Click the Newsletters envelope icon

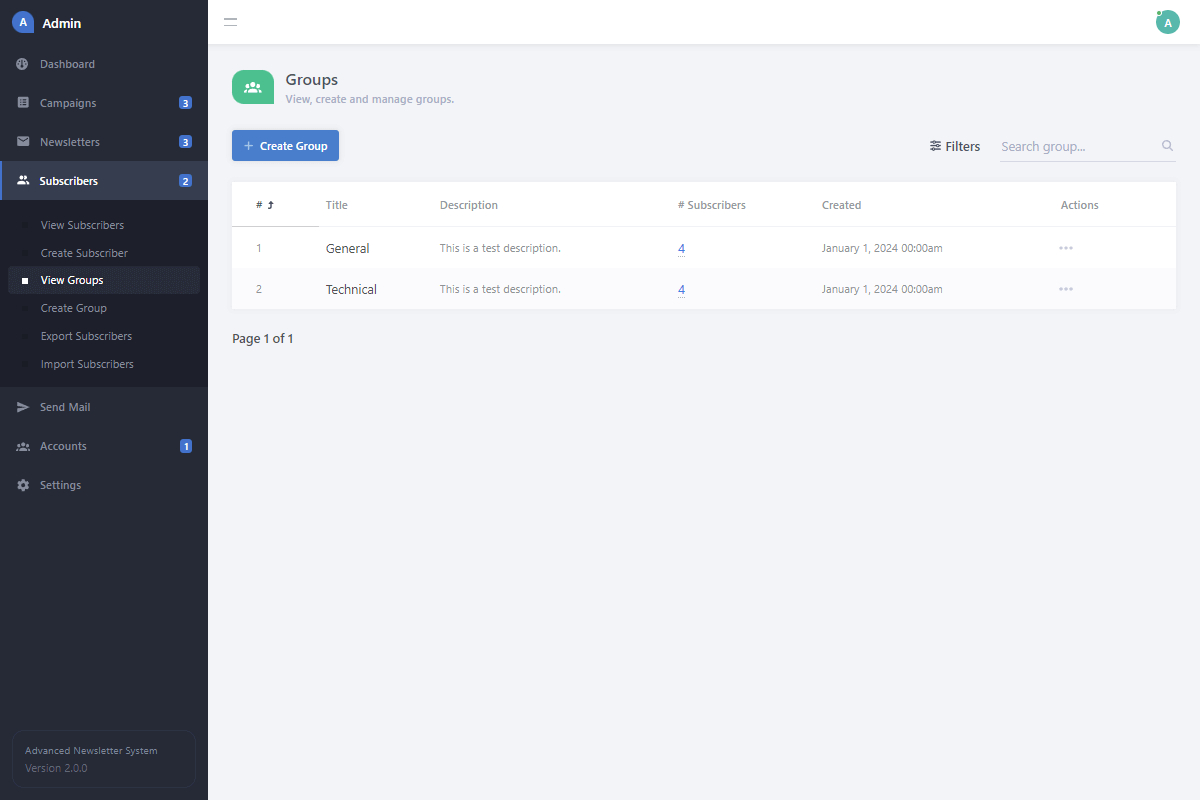(x=23, y=142)
